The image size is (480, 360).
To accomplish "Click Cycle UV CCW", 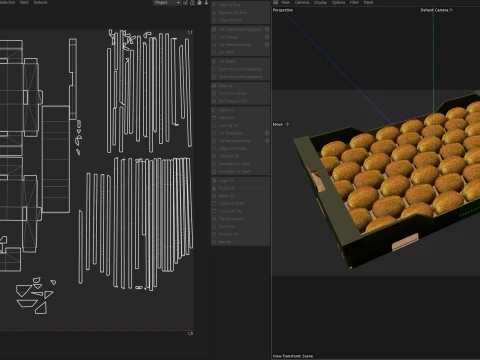I will [x=240, y=203].
